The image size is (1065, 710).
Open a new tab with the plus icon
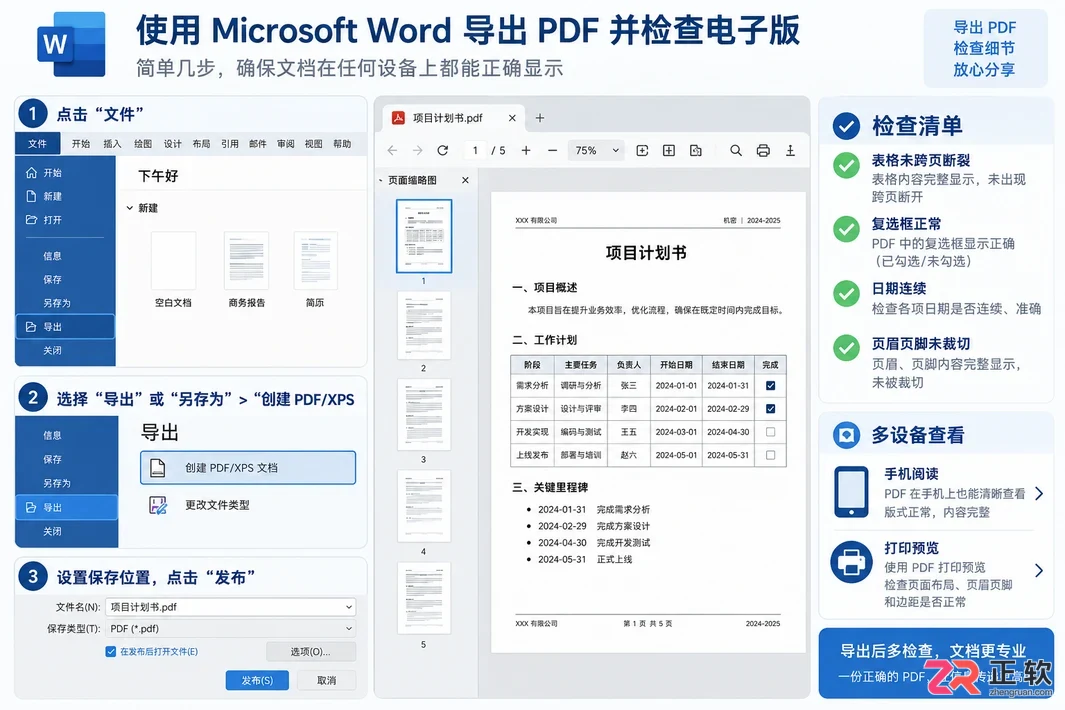coord(540,118)
